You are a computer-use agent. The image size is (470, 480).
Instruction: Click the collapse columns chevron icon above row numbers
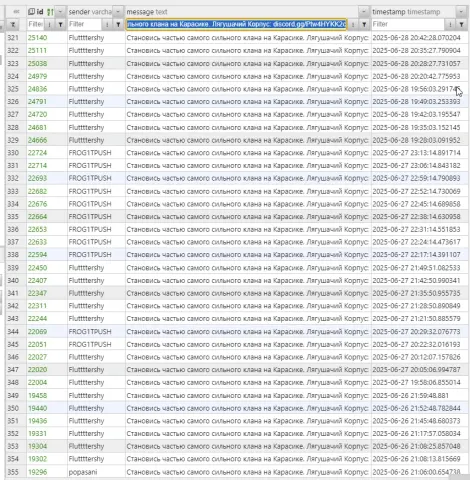(x=16, y=12)
